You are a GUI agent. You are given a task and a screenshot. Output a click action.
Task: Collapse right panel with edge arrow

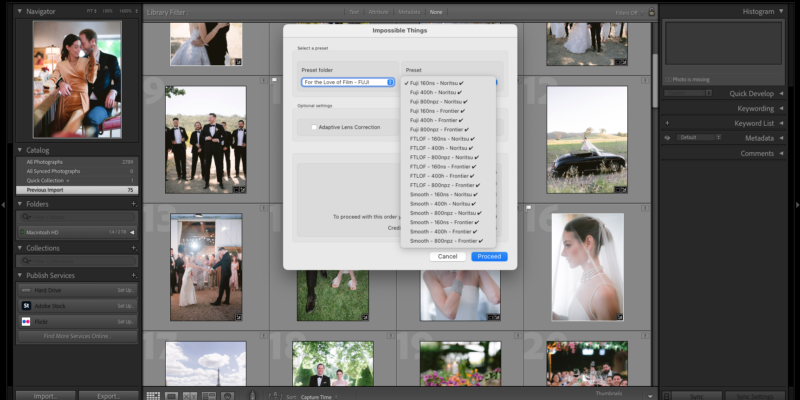click(797, 205)
